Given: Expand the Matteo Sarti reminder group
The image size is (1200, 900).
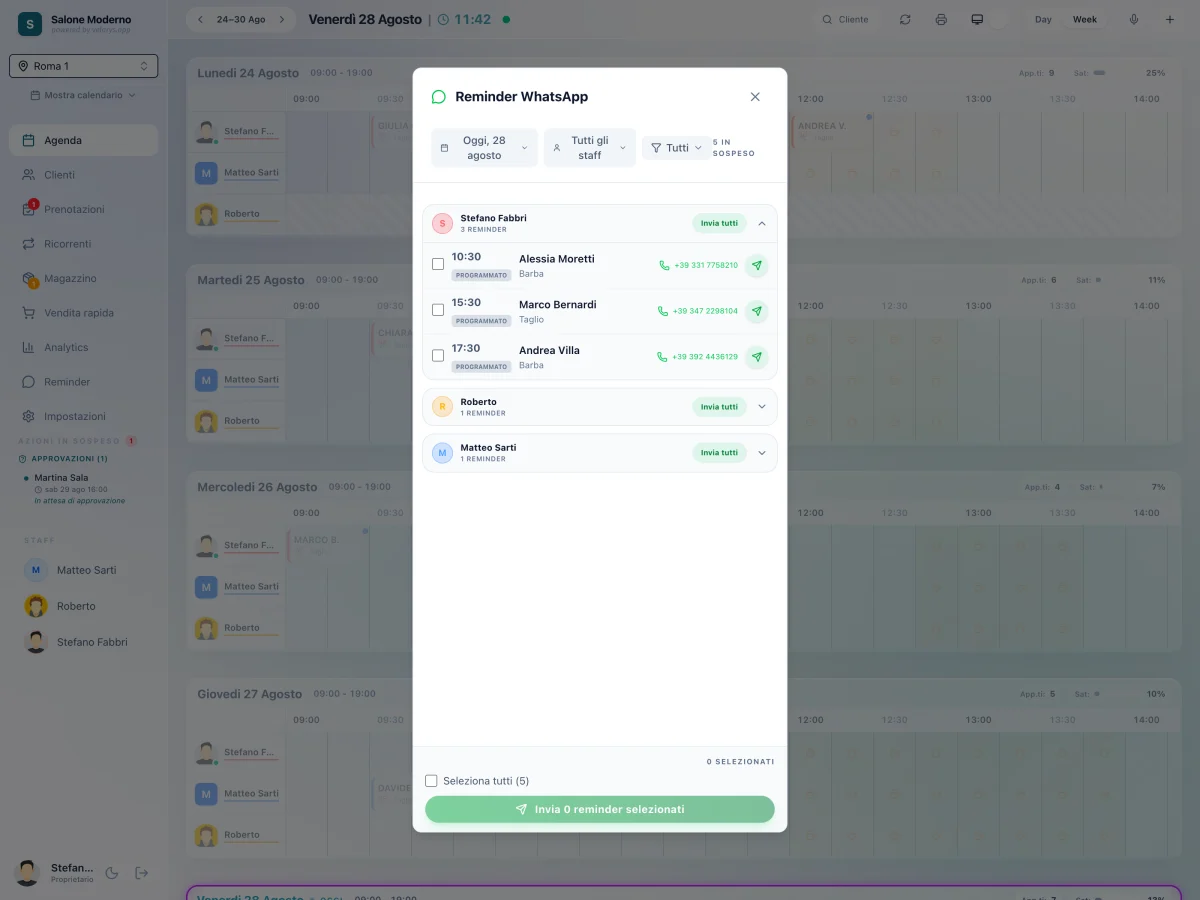Looking at the screenshot, I should click(762, 453).
